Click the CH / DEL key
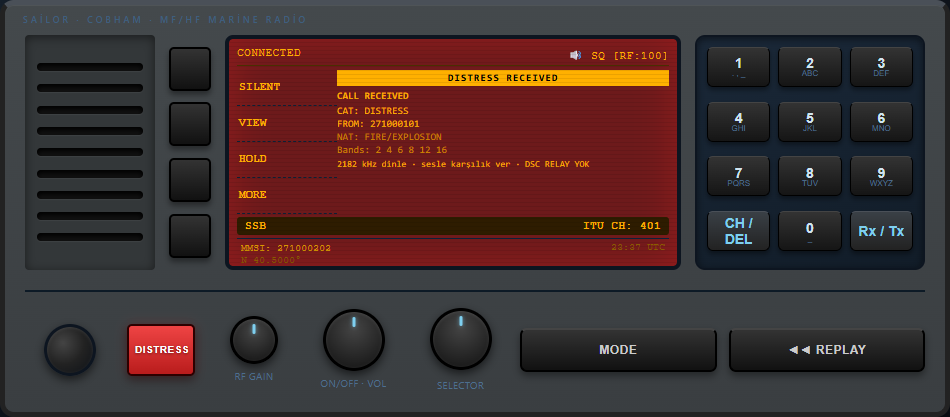 coord(738,231)
